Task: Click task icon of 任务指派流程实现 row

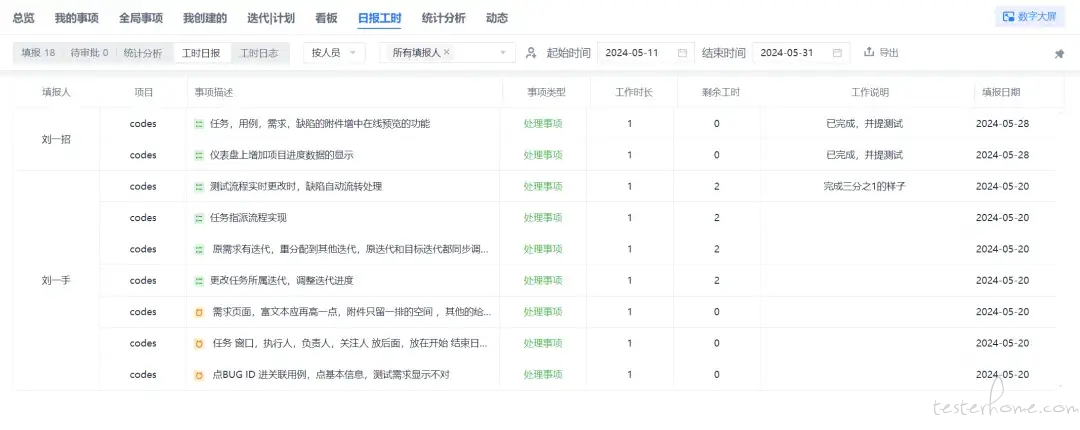Action: (199, 218)
